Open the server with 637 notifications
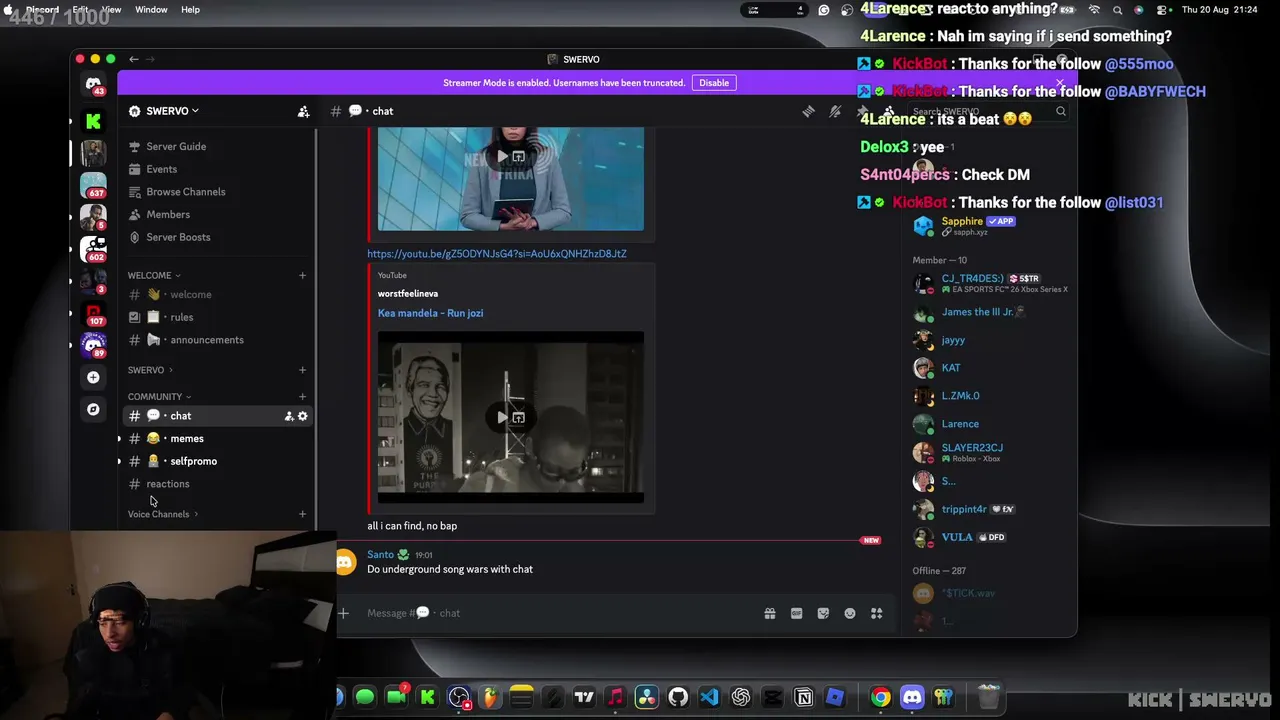This screenshot has width=1280, height=720. point(93,185)
